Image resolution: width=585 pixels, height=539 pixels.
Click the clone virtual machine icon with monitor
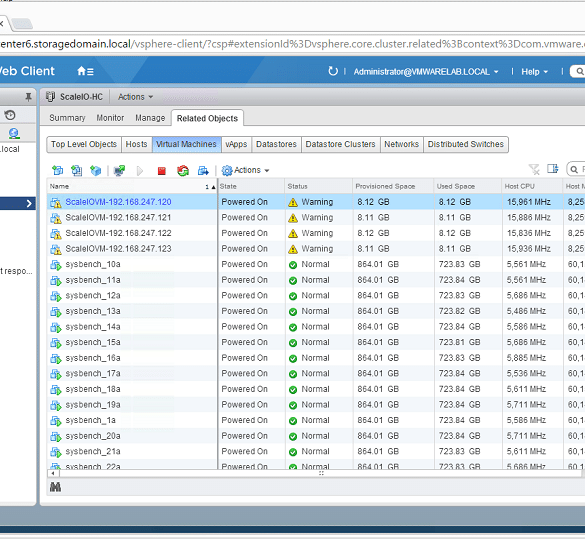[x=76, y=170]
